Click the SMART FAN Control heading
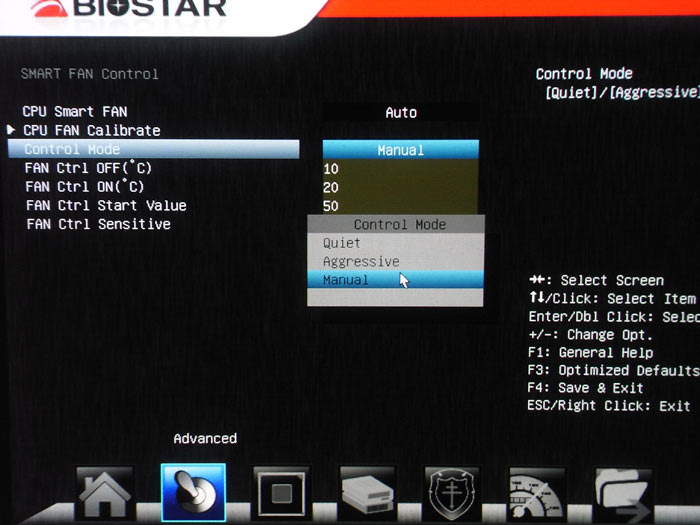The width and height of the screenshot is (700, 525). coord(89,74)
